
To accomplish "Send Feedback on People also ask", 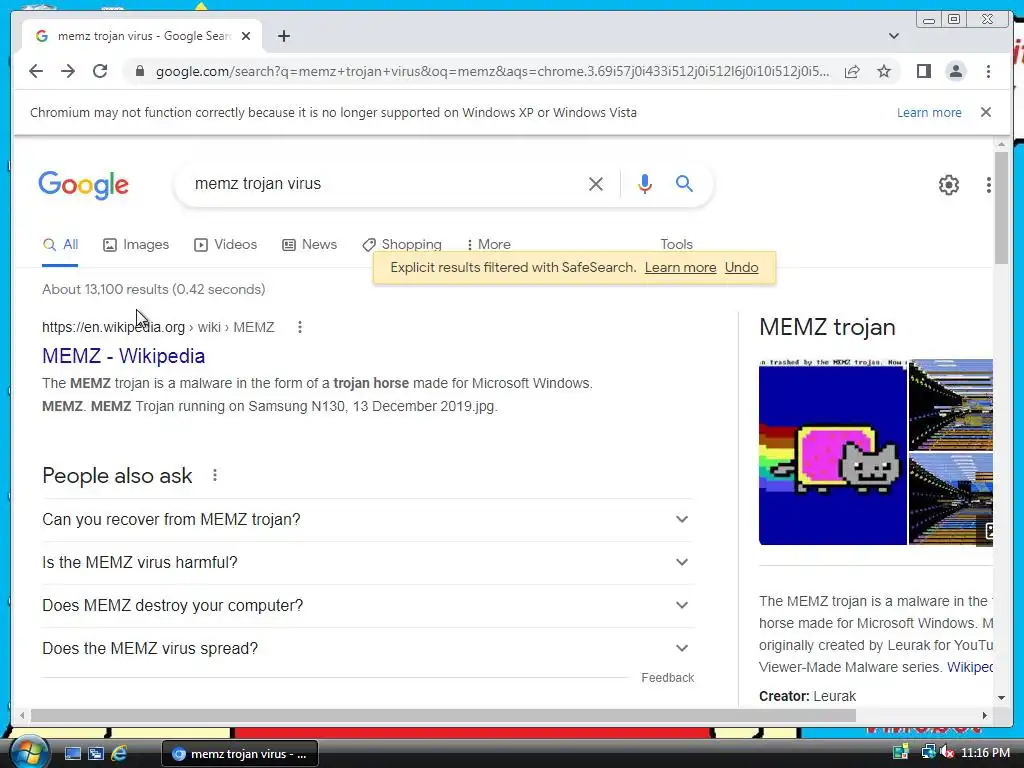I will 667,678.
